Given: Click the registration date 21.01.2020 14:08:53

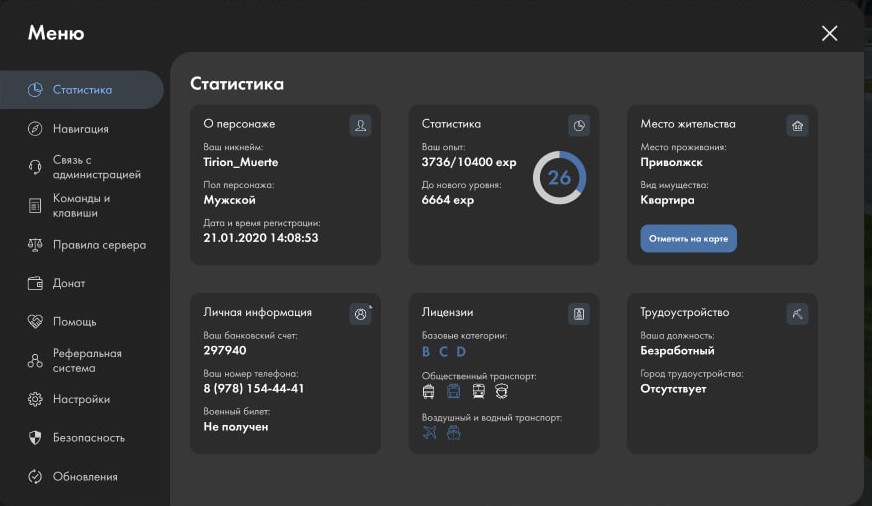Looking at the screenshot, I should 261,238.
